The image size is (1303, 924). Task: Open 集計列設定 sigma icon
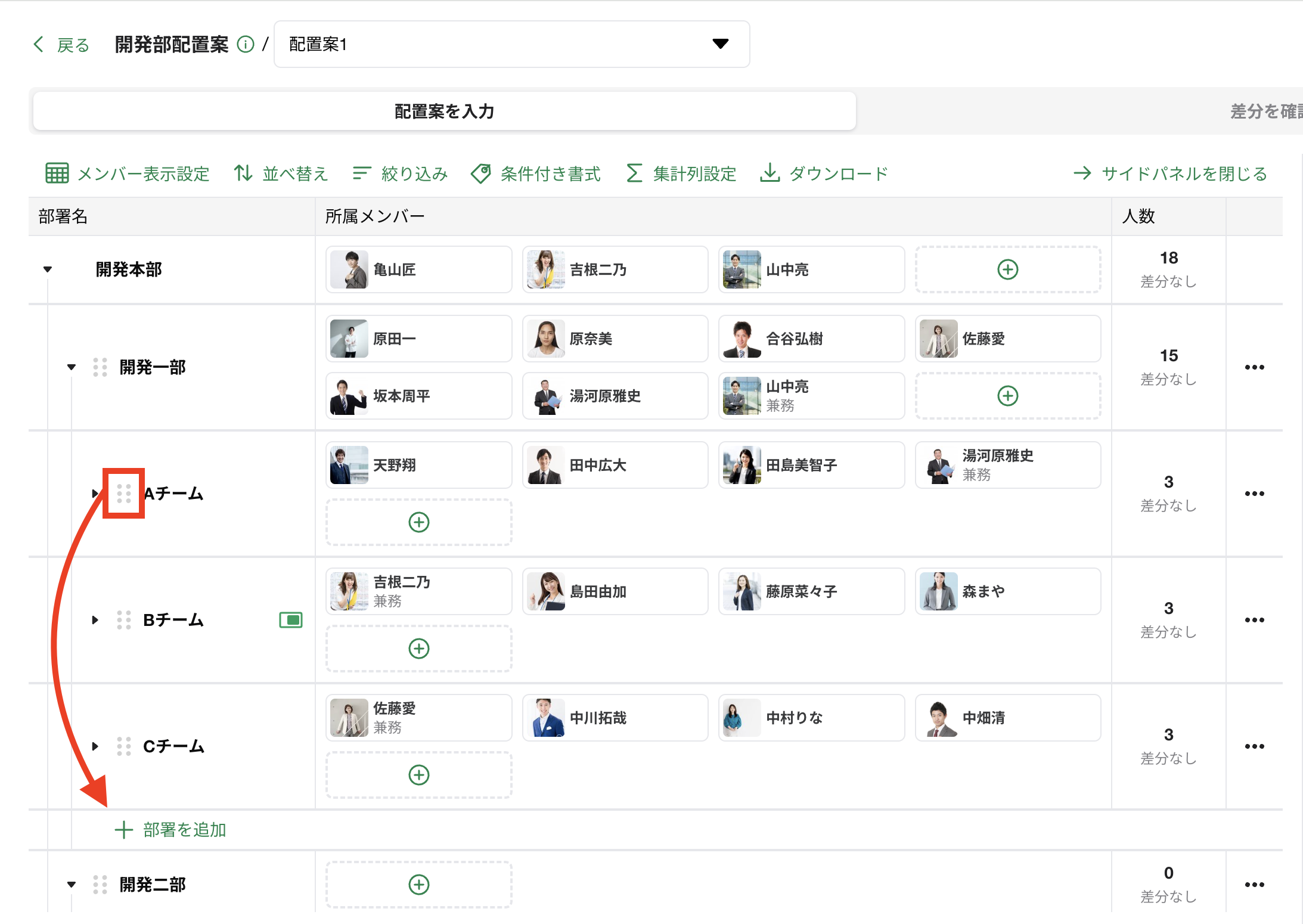coord(634,173)
